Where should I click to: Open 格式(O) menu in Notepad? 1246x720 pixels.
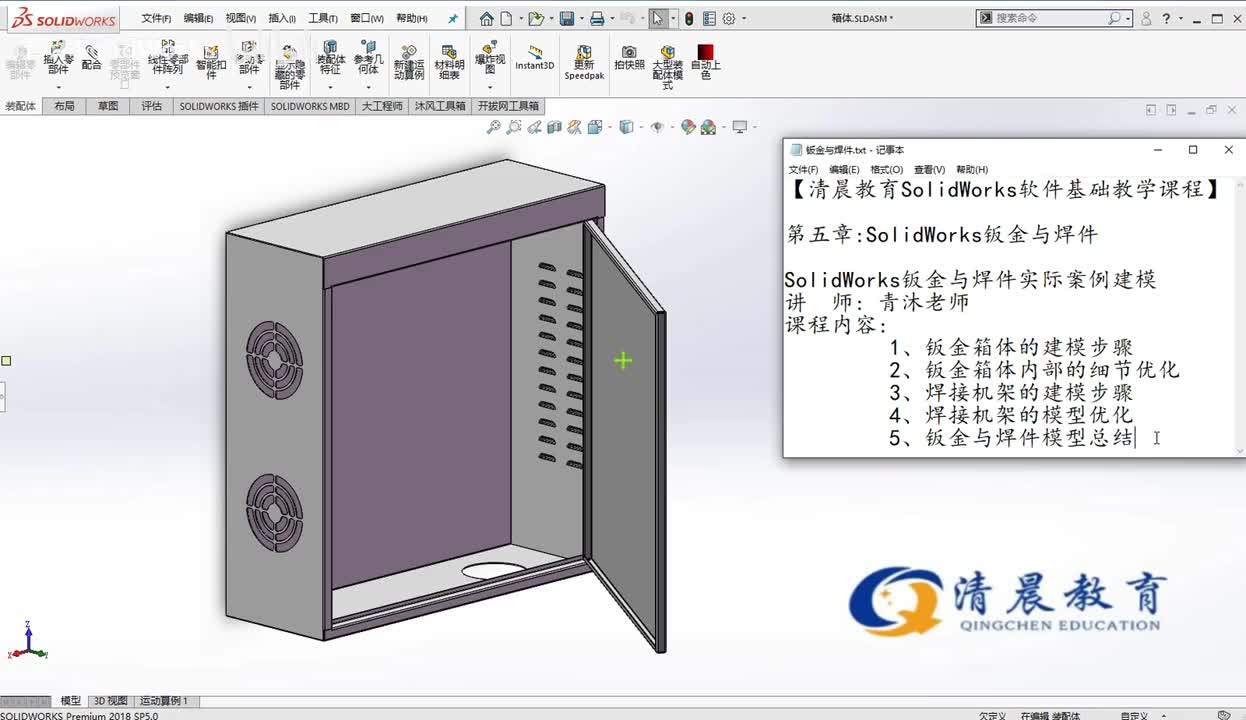886,170
